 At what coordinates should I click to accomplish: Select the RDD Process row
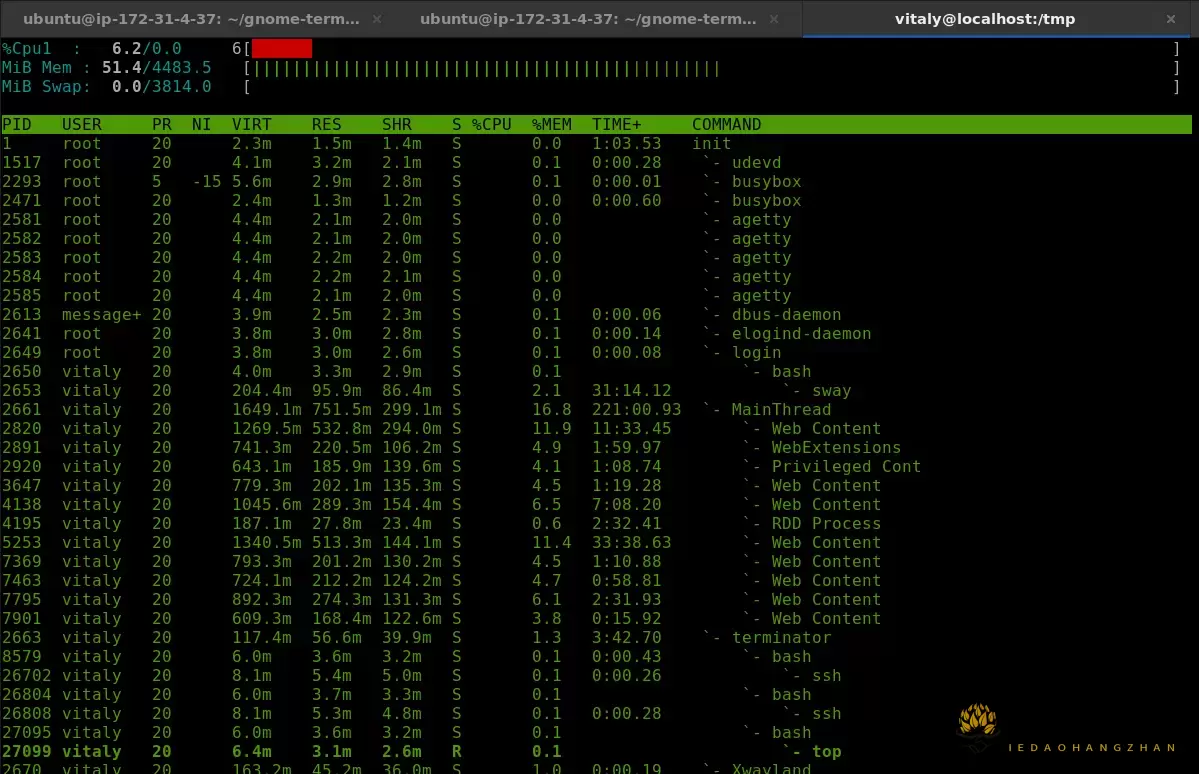click(596, 524)
